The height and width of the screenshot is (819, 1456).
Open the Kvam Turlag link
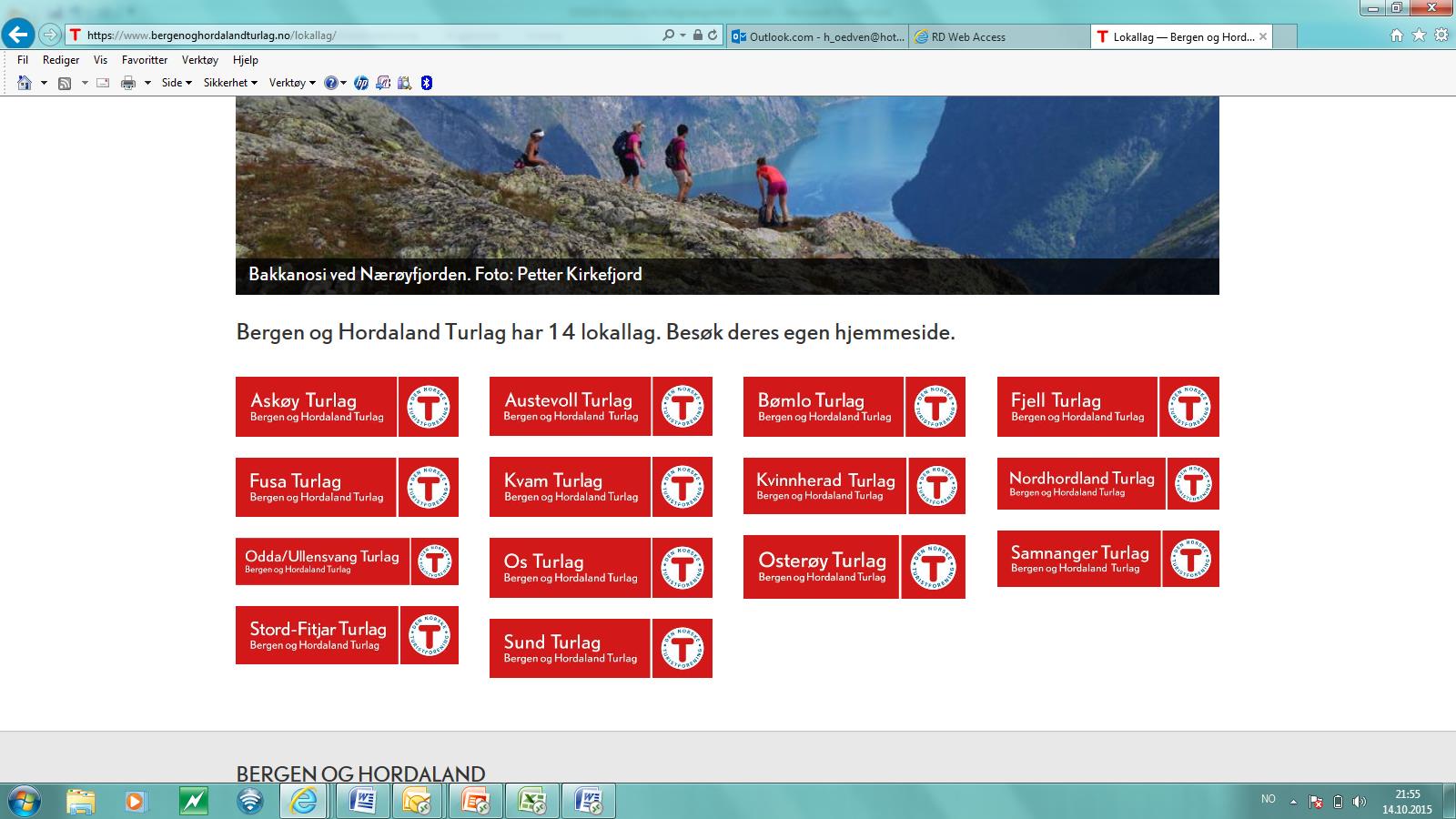tap(601, 487)
